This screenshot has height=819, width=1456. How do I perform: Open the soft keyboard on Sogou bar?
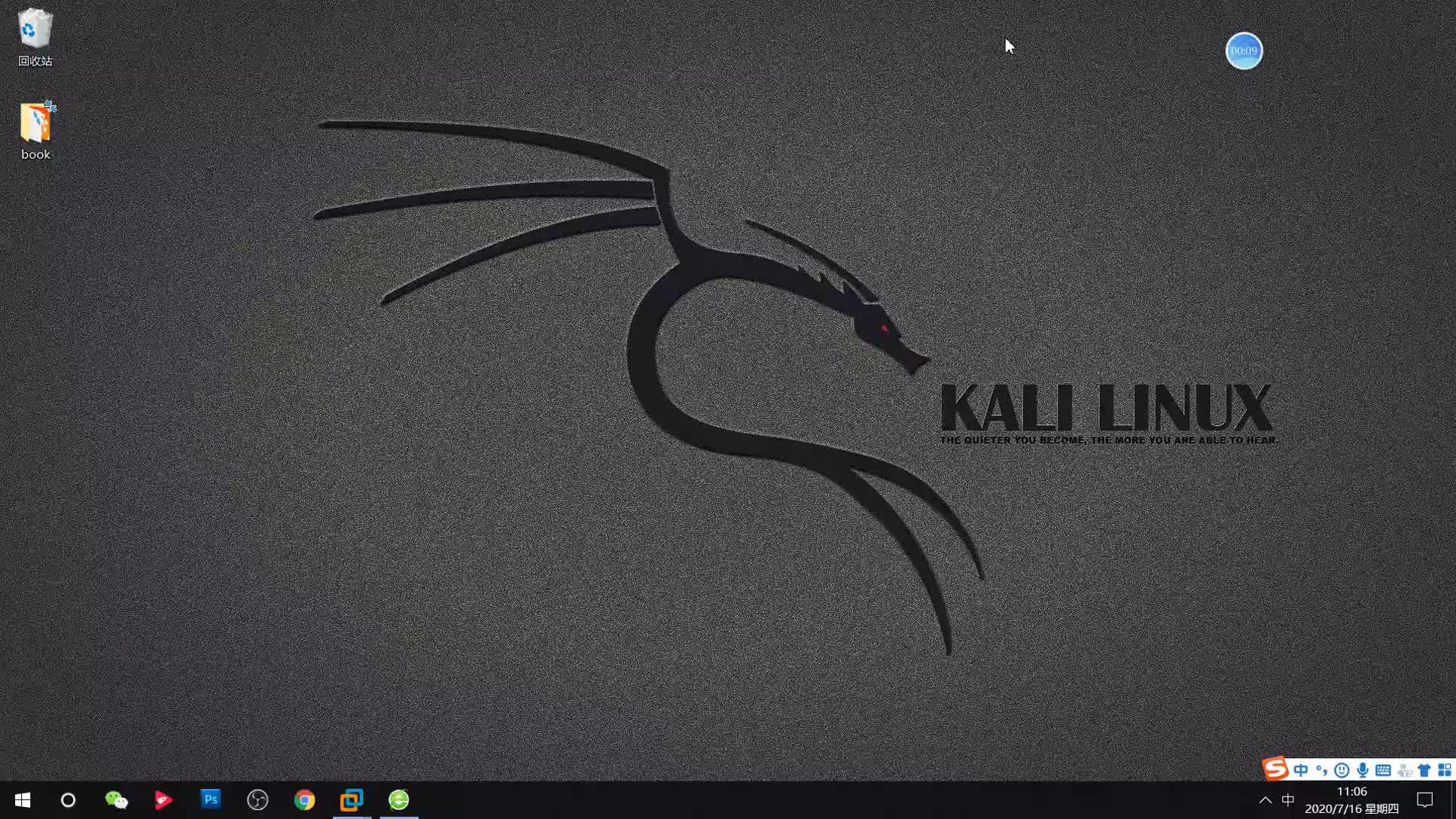coord(1383,769)
